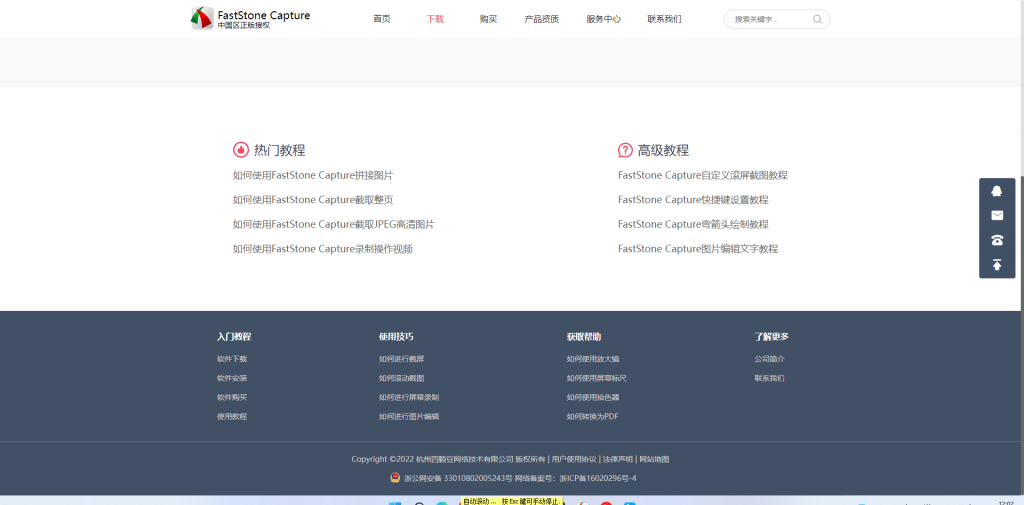Click the back-to-top arrow icon
This screenshot has height=505, width=1024.
pos(997,265)
